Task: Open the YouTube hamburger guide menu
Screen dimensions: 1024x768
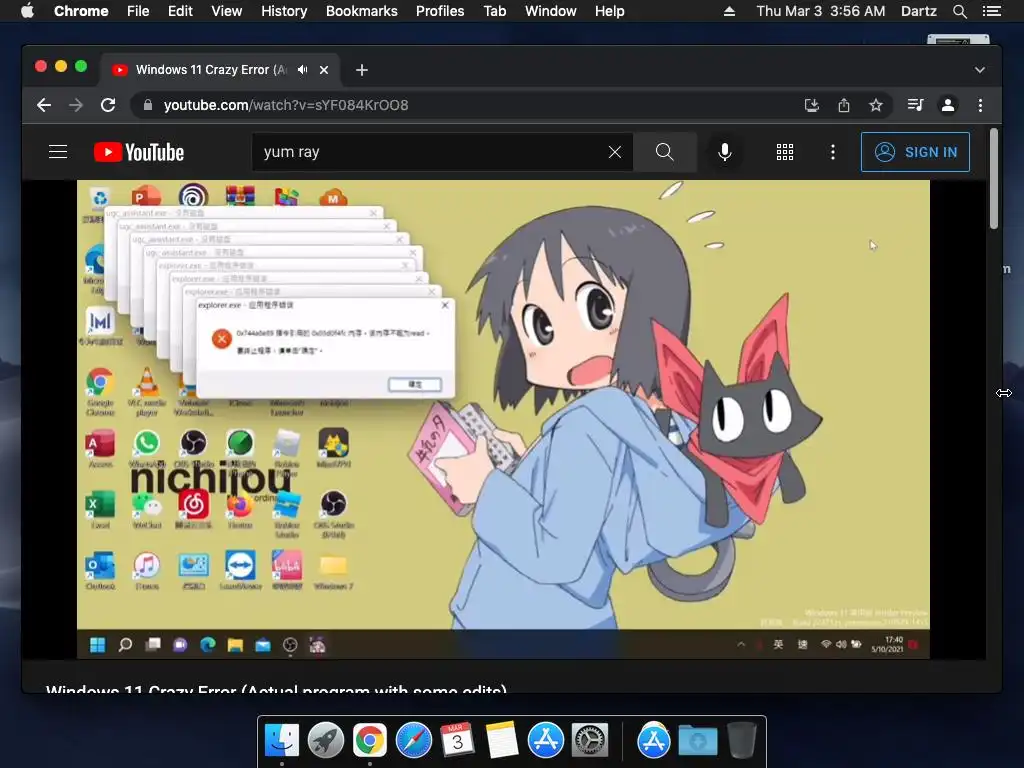Action: click(58, 152)
